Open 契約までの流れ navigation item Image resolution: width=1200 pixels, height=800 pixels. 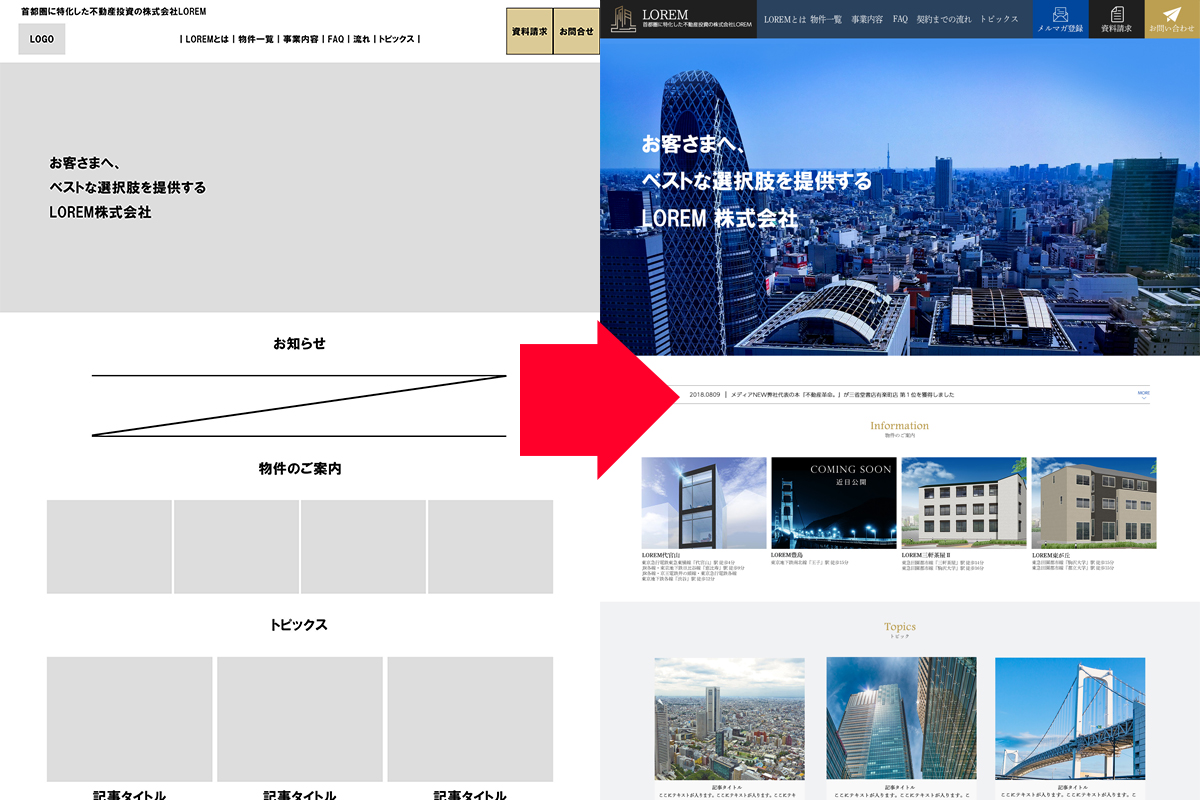945,18
